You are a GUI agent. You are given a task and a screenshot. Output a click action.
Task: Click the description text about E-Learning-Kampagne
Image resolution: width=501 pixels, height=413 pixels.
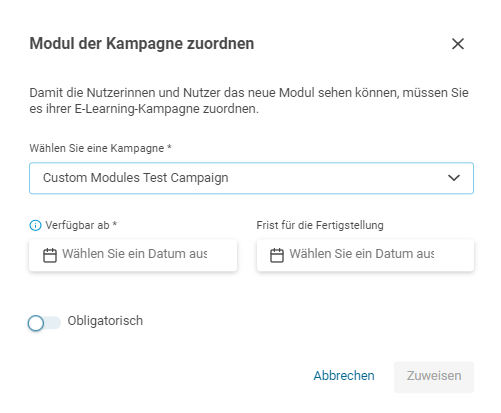249,101
